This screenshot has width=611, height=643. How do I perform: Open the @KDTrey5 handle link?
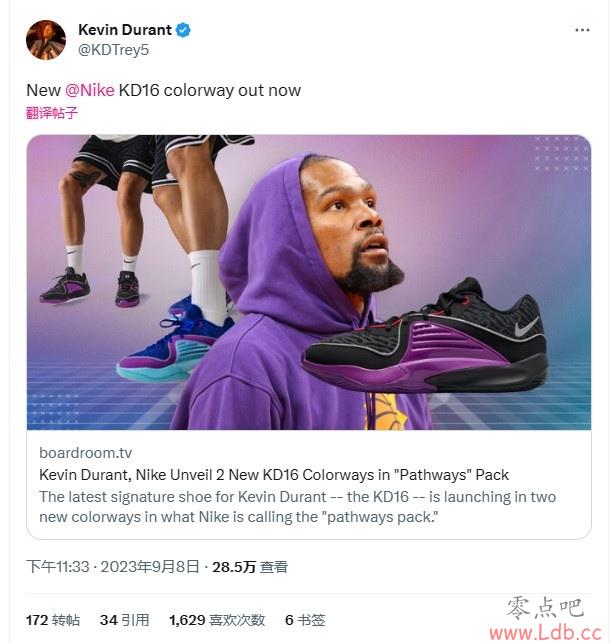coord(113,50)
